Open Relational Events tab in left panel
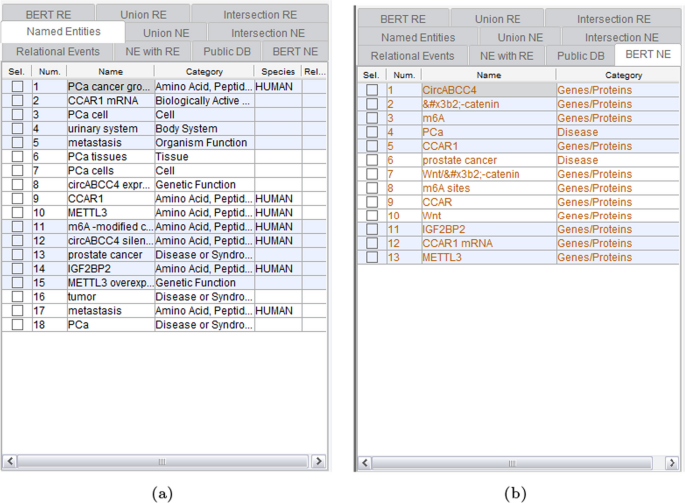 tap(58, 52)
